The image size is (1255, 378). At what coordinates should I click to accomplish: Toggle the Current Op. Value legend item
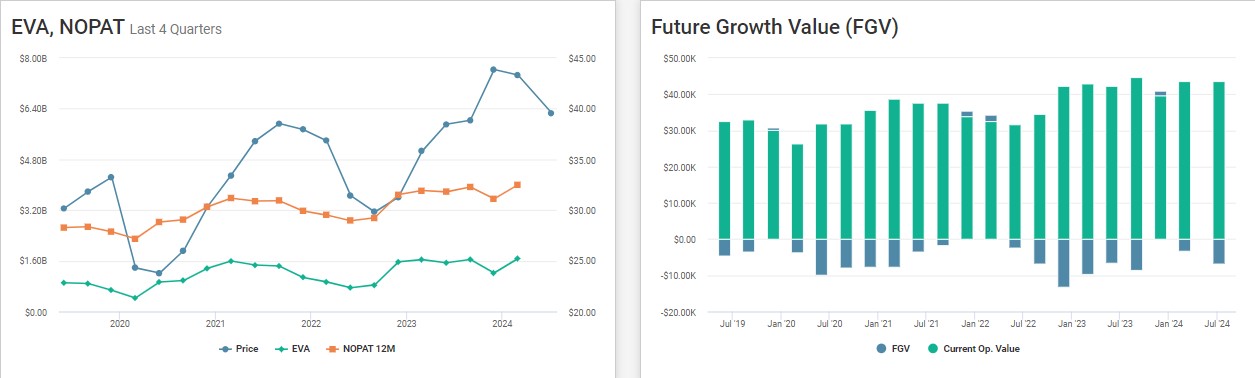(975, 348)
